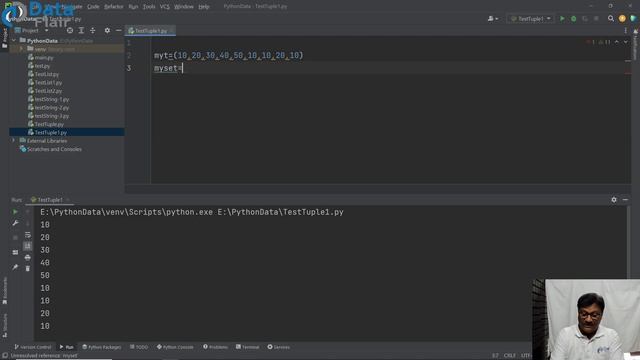Open the Run menu
This screenshot has width=640, height=360.
tap(133, 7)
